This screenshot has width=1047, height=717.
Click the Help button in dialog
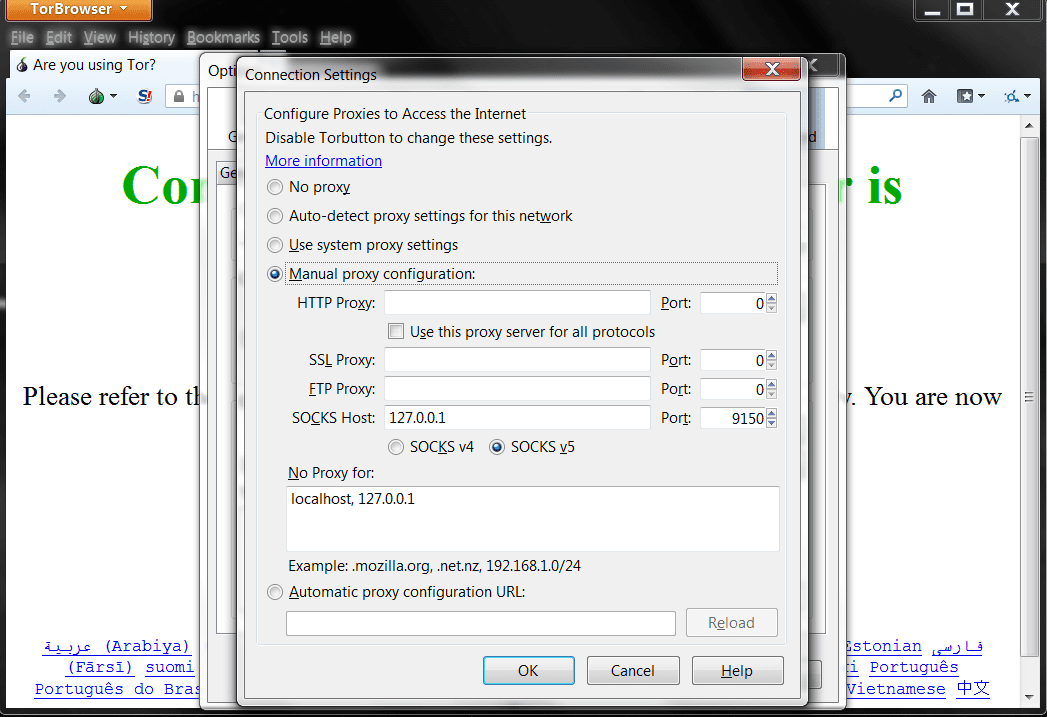click(x=737, y=670)
